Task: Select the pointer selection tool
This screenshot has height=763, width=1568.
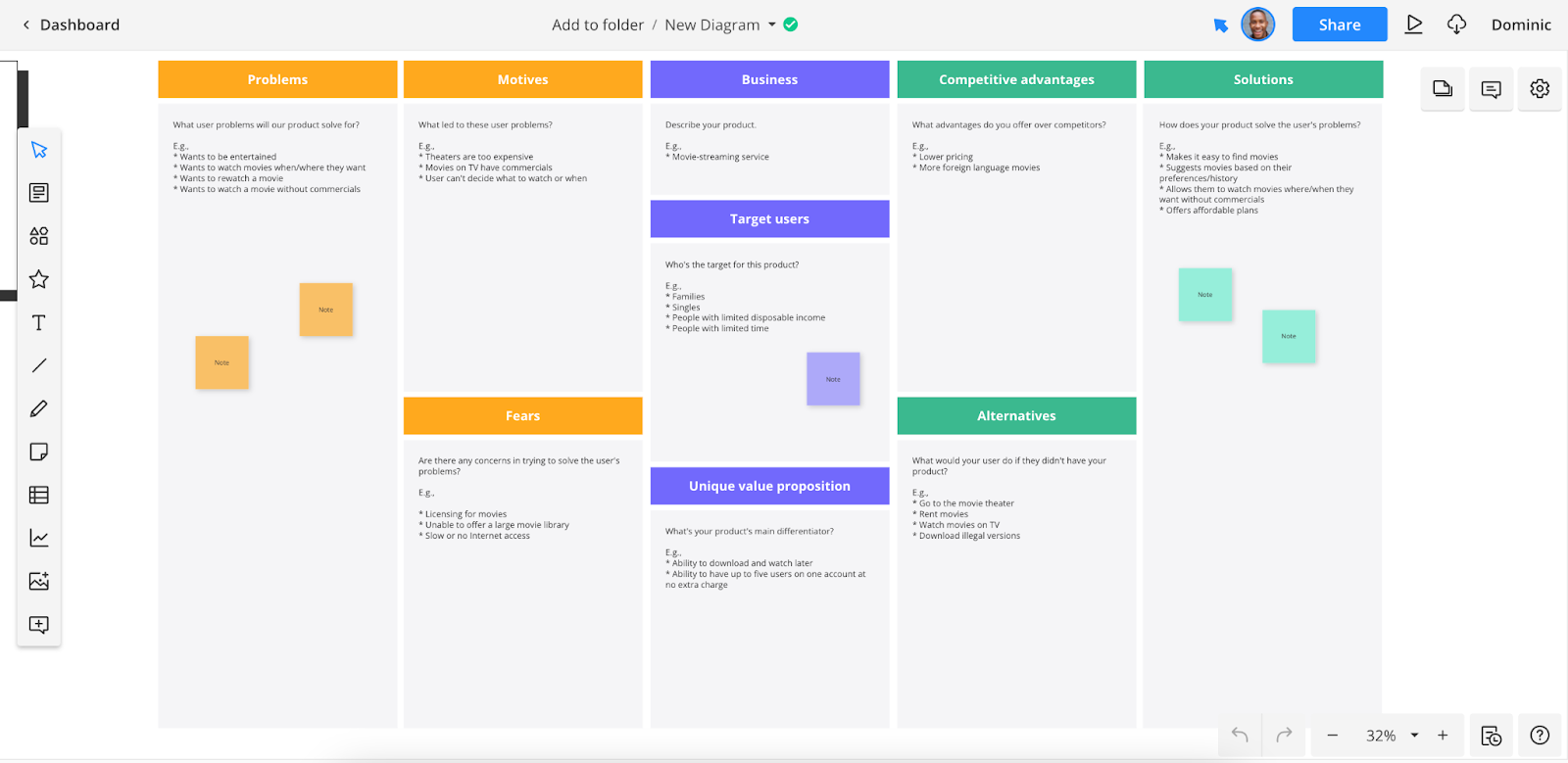Action: pos(39,150)
